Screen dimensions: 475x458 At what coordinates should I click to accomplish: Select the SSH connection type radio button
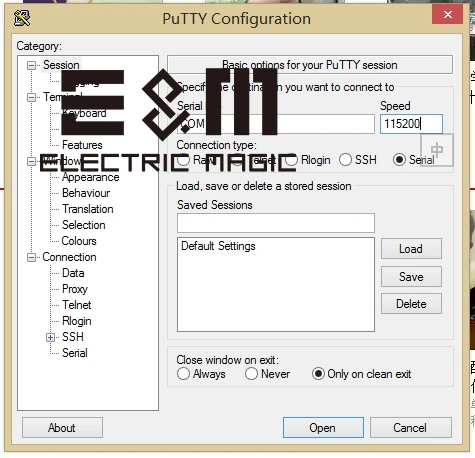(345, 160)
